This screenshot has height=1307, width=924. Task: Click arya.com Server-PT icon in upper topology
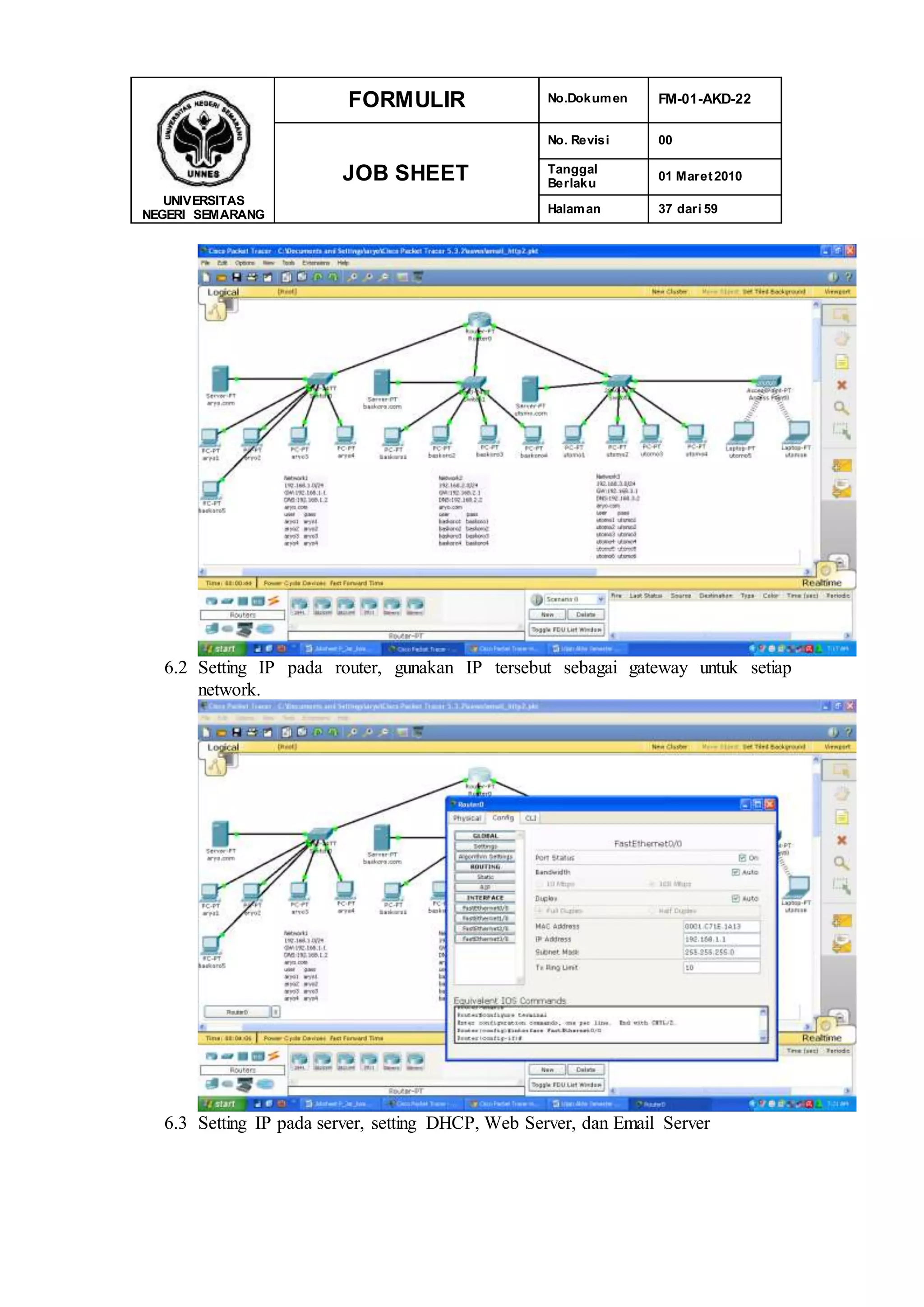[220, 379]
